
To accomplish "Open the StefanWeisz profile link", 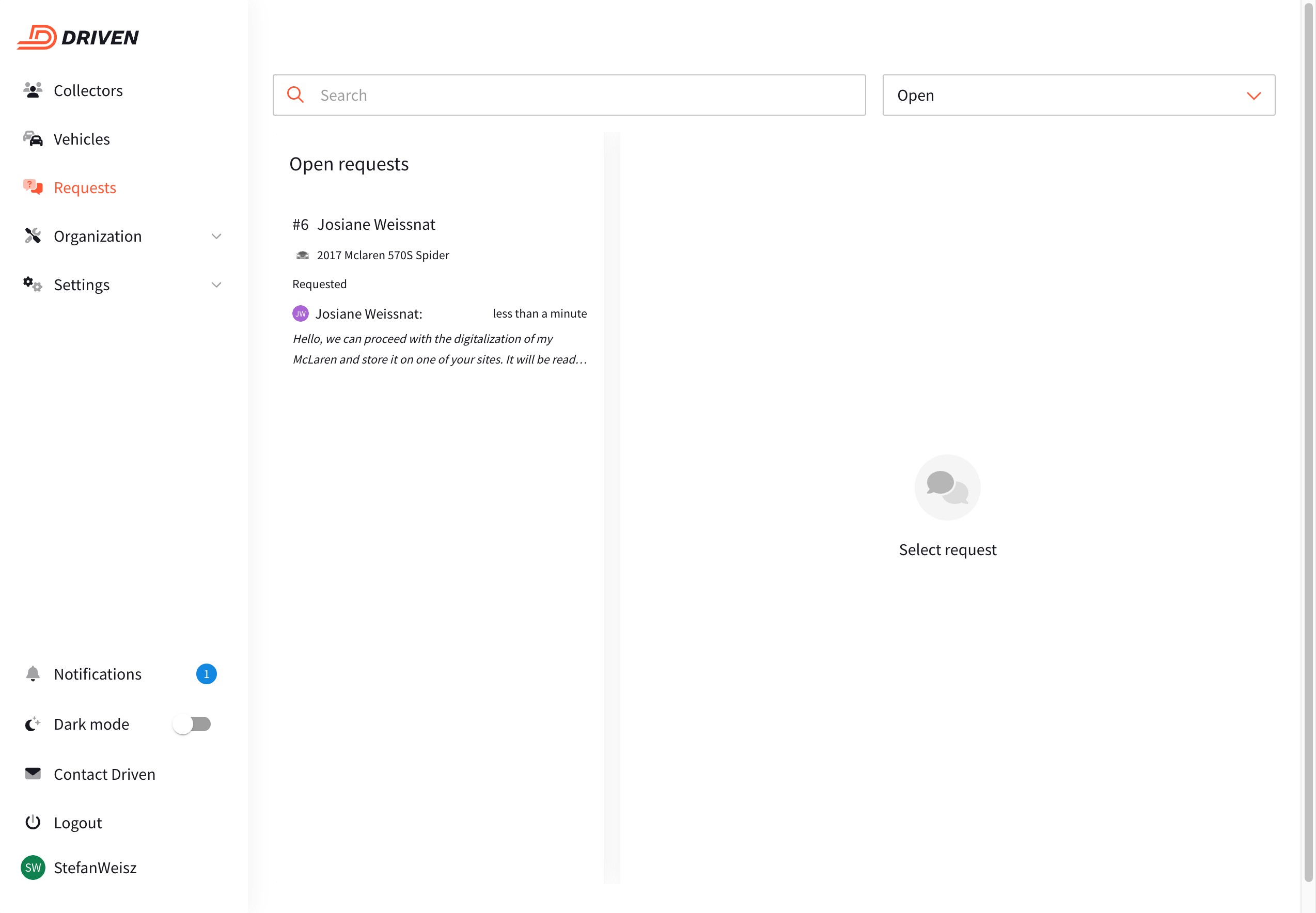I will click(95, 867).
